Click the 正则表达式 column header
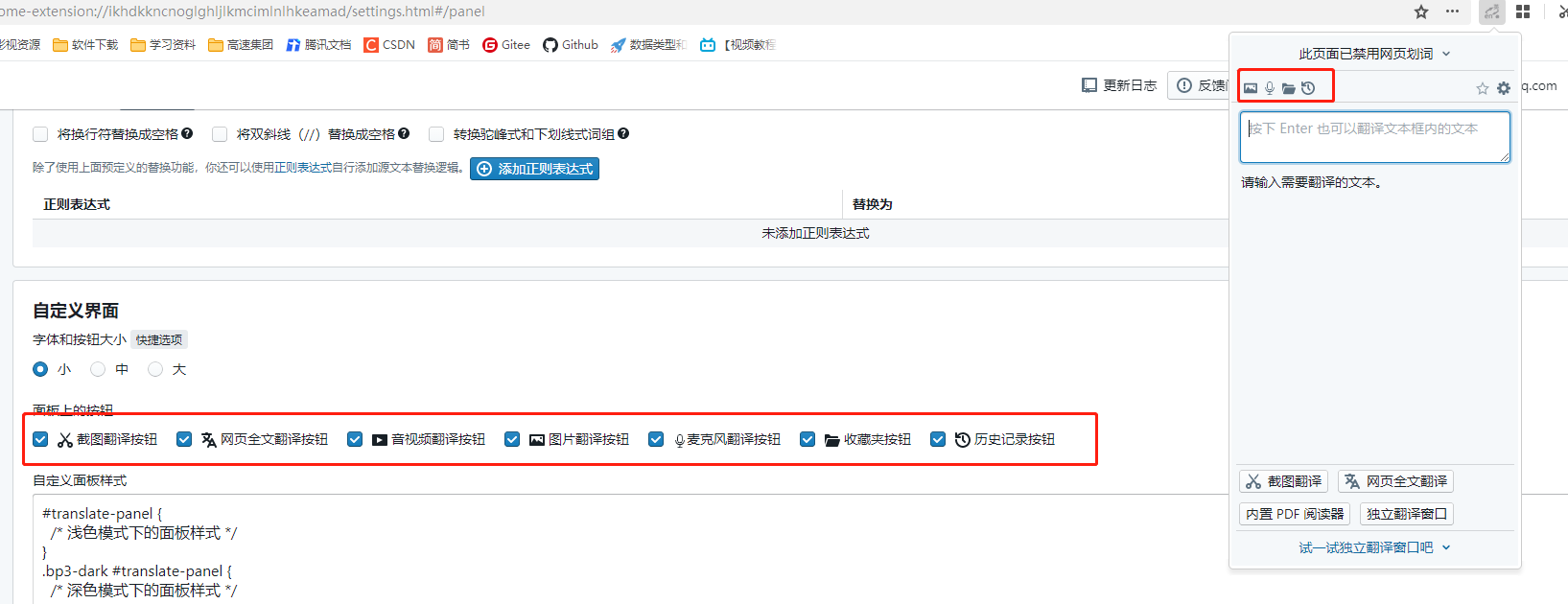This screenshot has width=1568, height=604. point(77,204)
